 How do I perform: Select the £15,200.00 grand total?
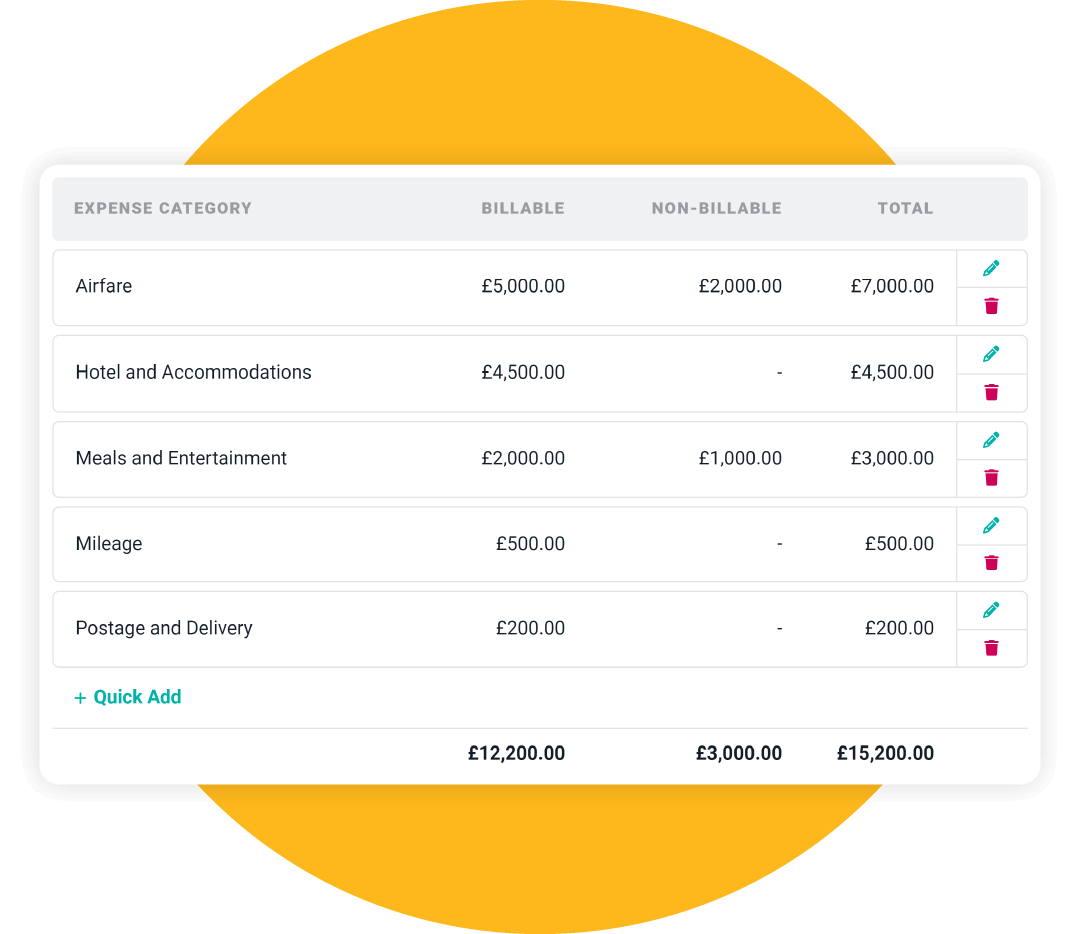(x=885, y=753)
